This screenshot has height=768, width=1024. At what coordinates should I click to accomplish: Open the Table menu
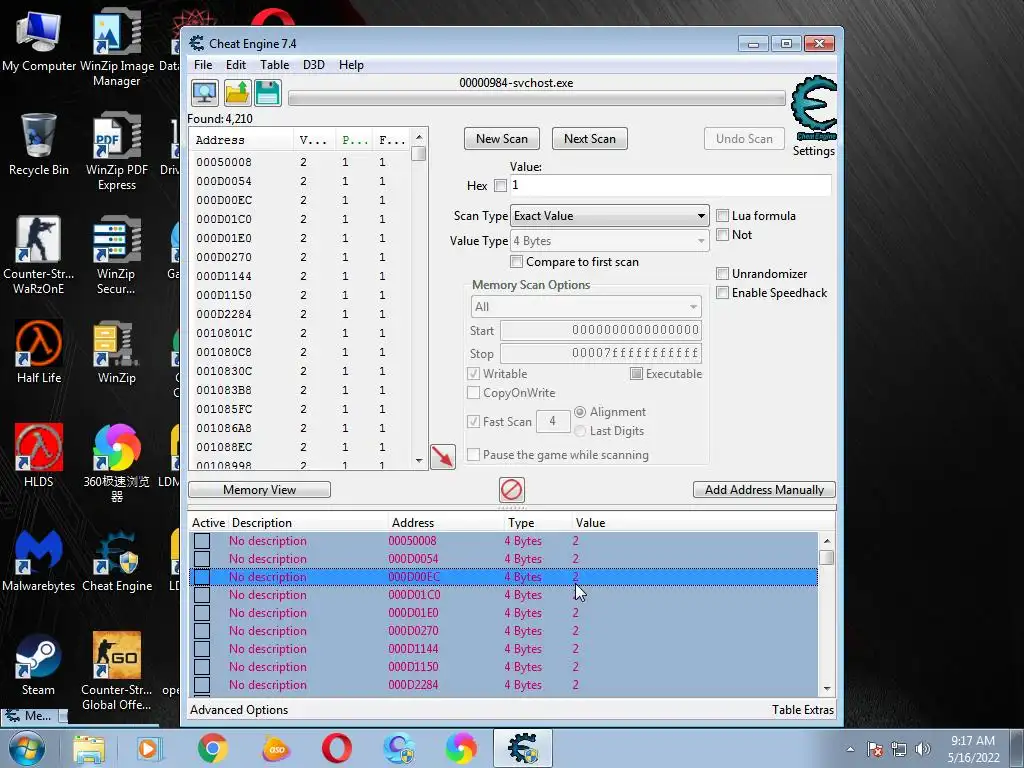[274, 65]
